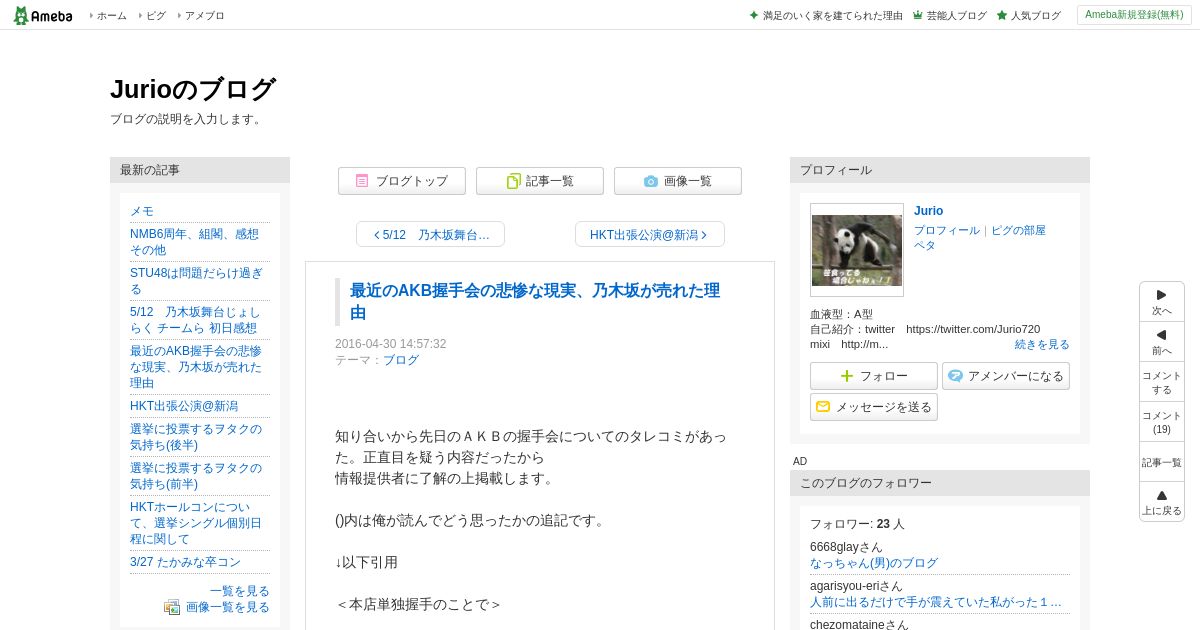The width and height of the screenshot is (1200, 630).
Task: Open sidebar article STU48は問題だらけ過ぎる
Action: (x=196, y=281)
